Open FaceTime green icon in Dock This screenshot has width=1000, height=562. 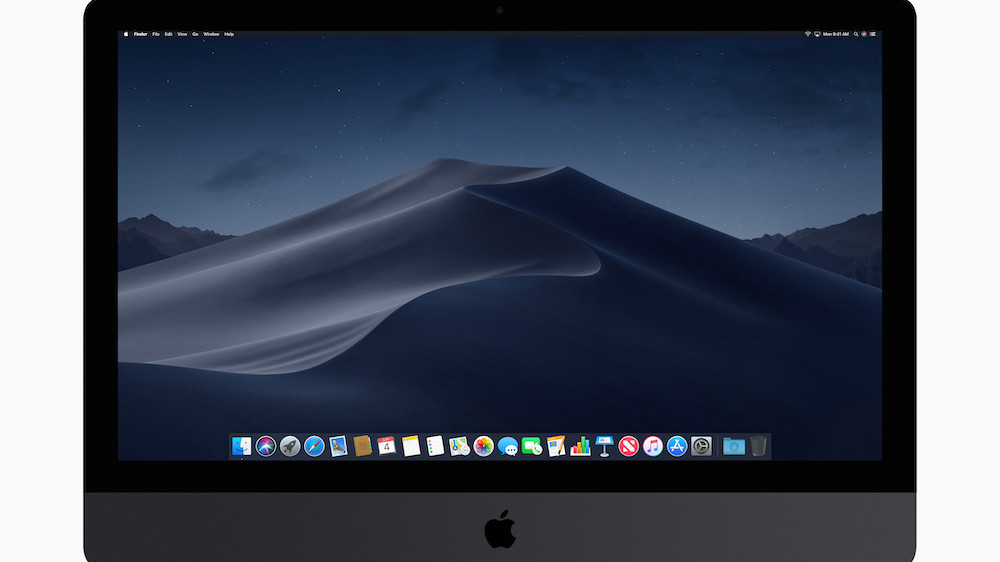[x=532, y=446]
